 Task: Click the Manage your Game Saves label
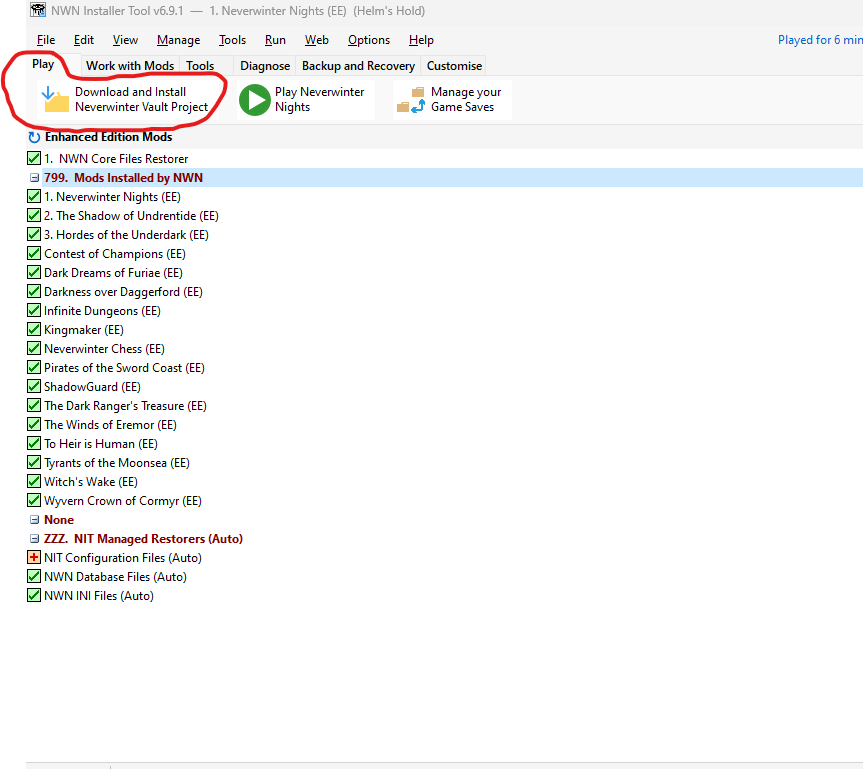tap(466, 100)
